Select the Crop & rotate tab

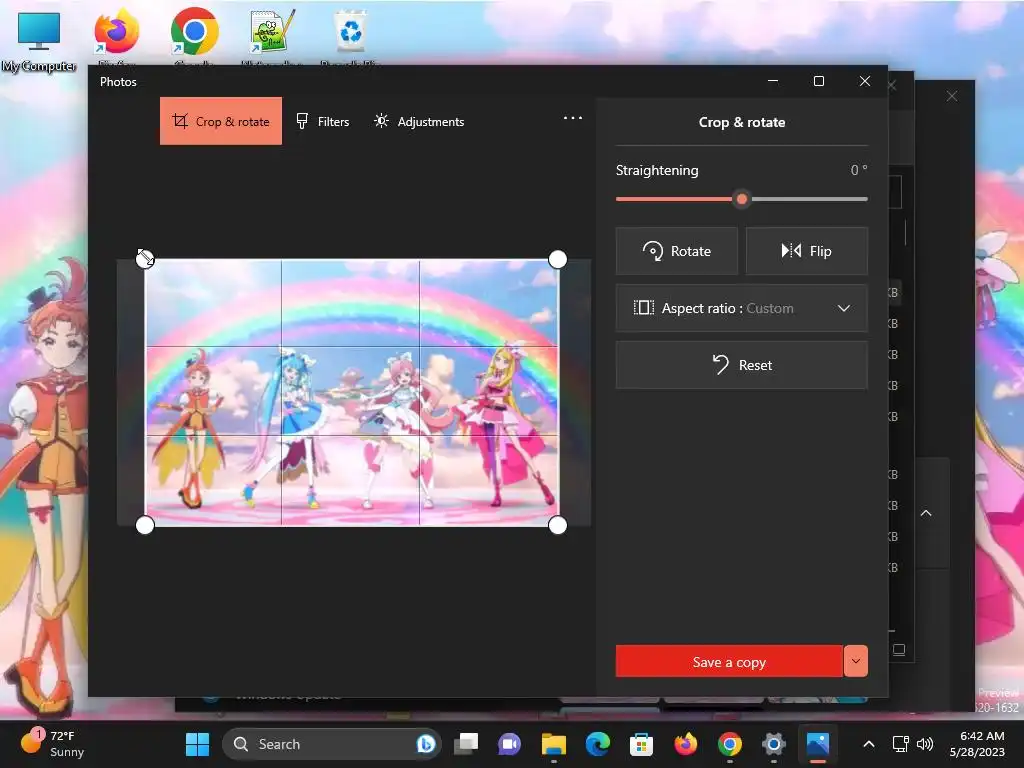coord(221,121)
